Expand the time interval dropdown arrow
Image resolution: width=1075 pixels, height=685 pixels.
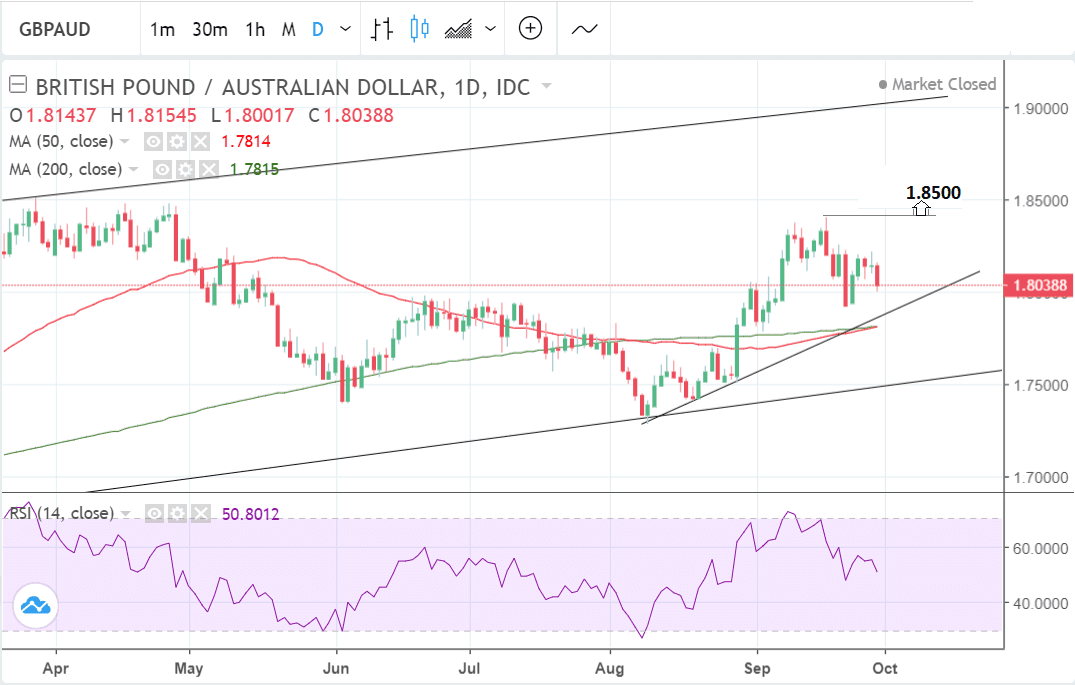(x=346, y=29)
